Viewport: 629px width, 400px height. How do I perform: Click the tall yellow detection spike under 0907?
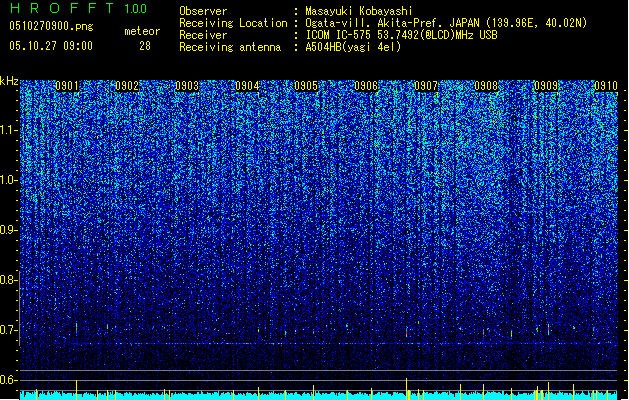[x=406, y=388]
